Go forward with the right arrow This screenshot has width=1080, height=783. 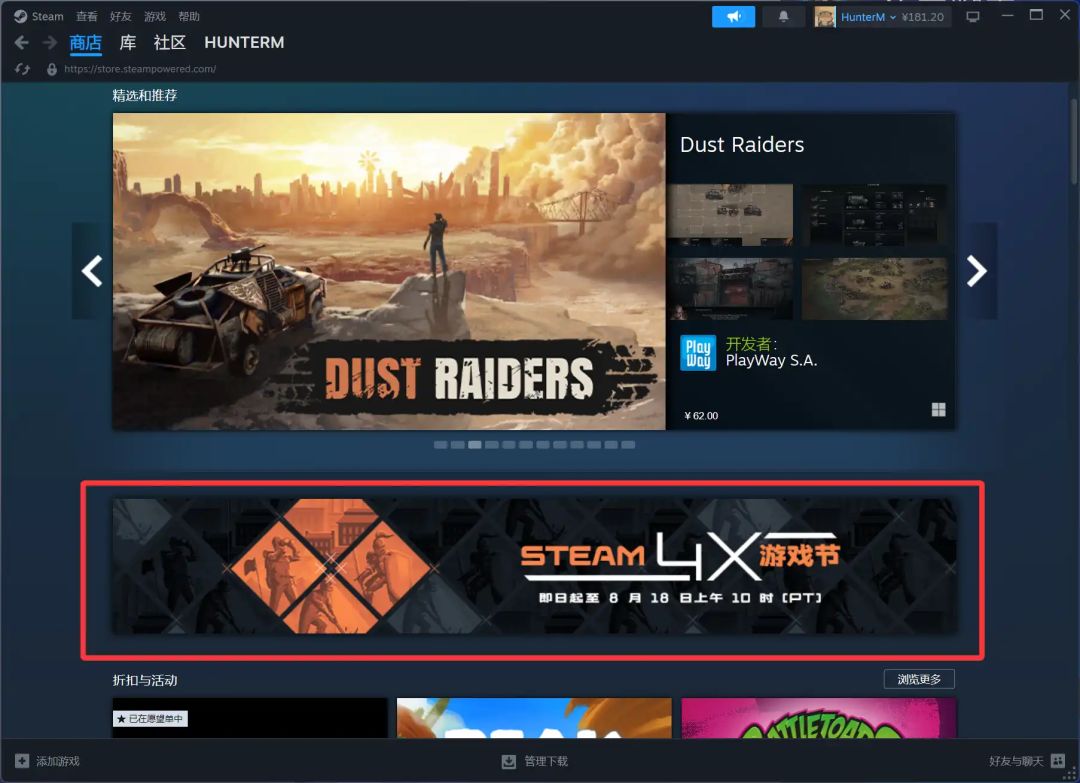pos(50,43)
